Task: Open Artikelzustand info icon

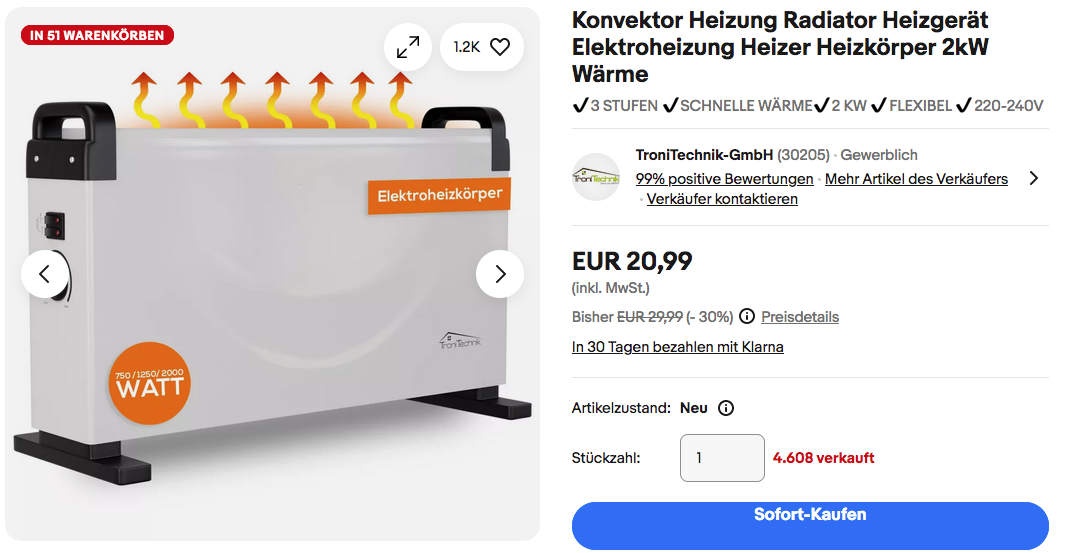Action: pos(726,408)
